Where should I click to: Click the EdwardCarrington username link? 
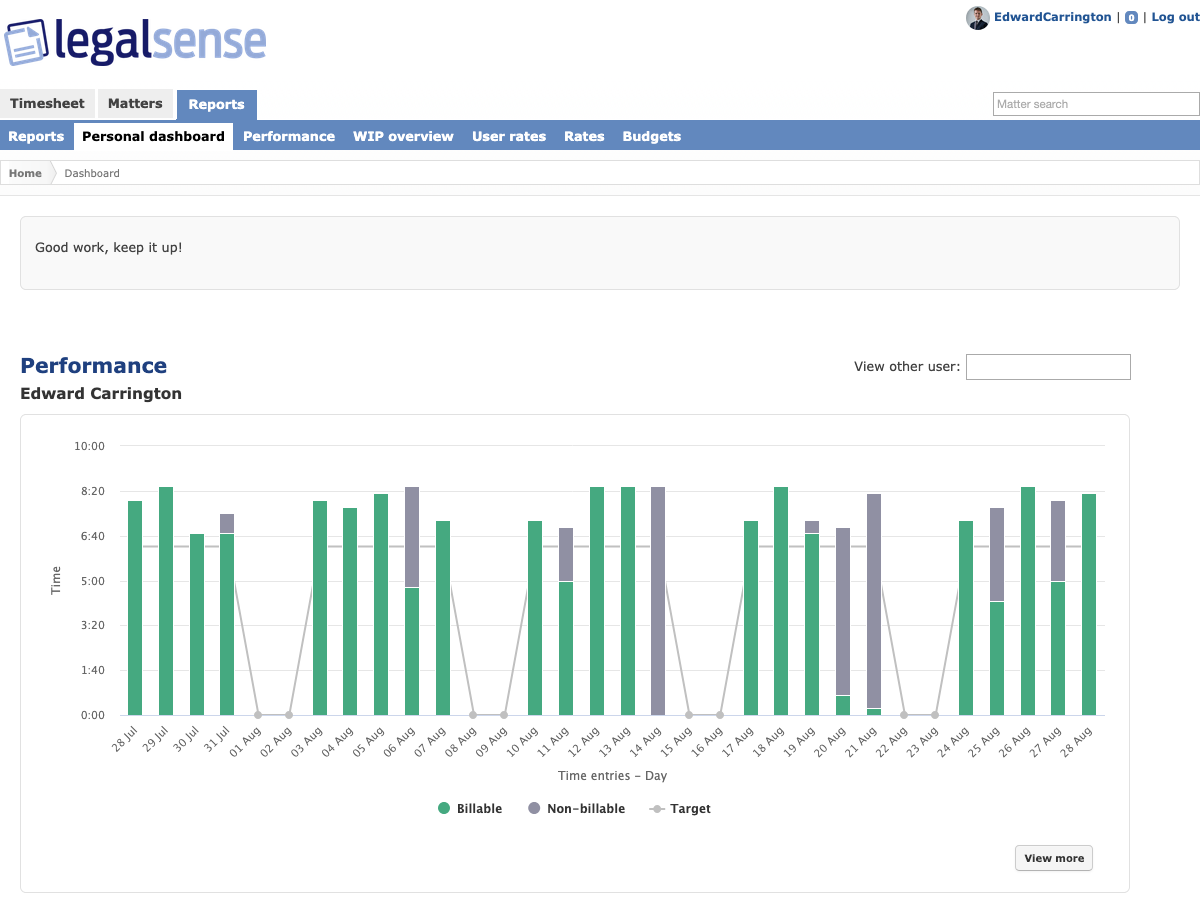point(1052,17)
